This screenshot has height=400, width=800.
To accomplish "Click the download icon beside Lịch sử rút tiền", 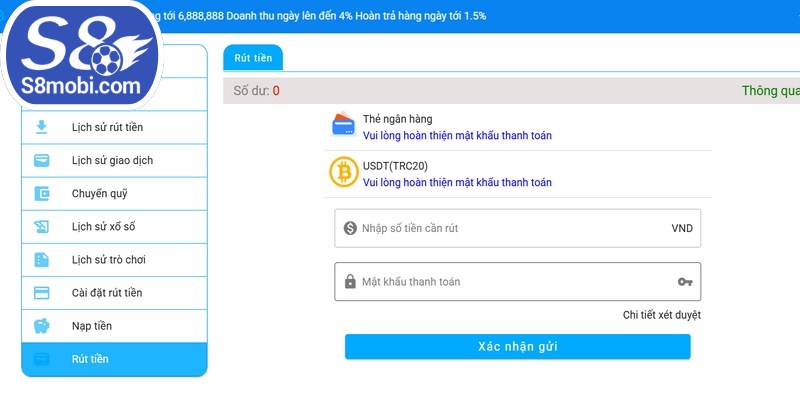I will coord(42,127).
